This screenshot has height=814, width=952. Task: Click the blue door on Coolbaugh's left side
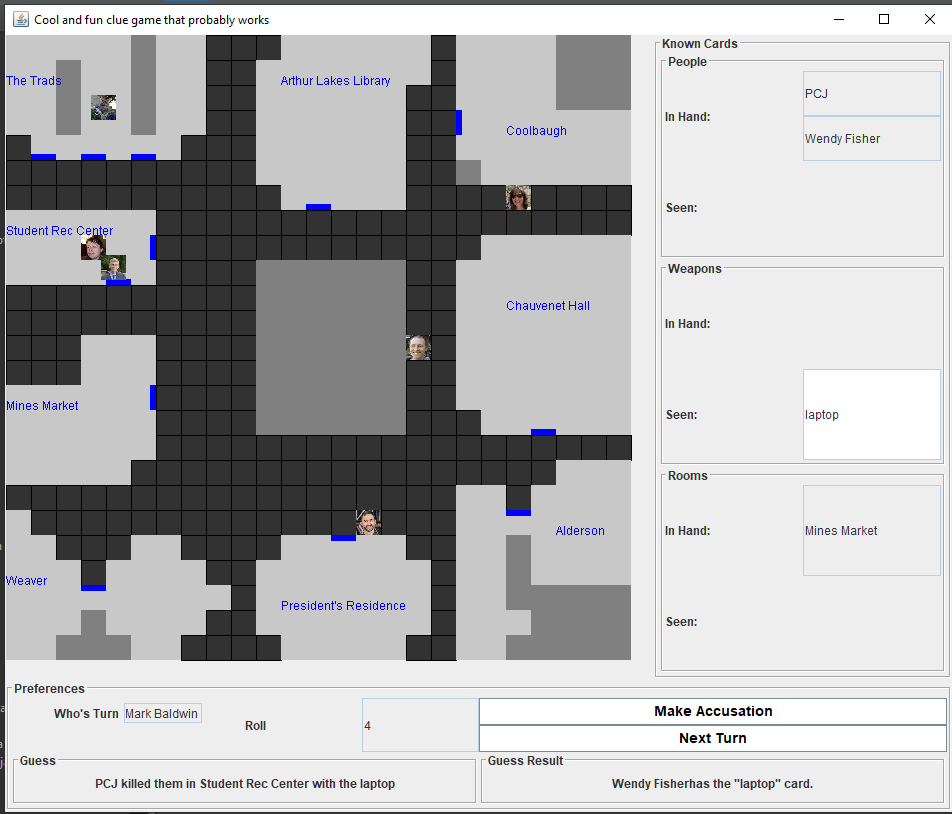click(x=458, y=122)
